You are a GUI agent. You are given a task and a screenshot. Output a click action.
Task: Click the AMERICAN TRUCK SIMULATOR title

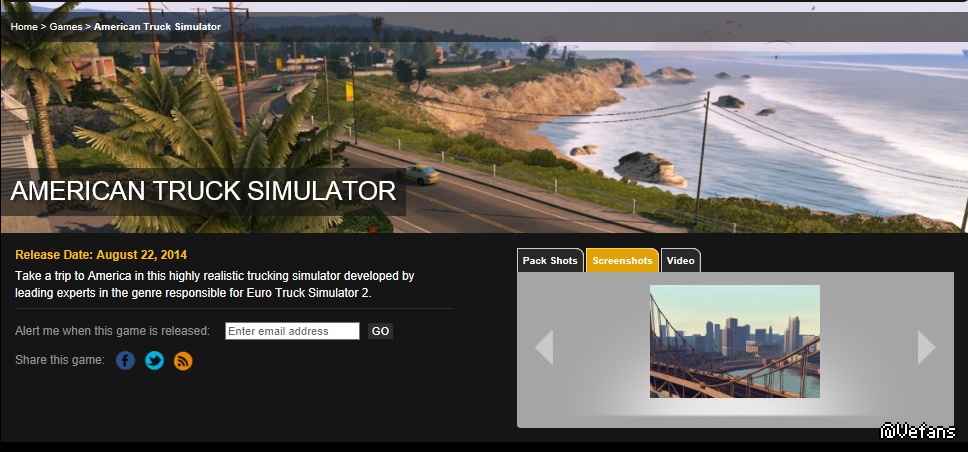(203, 191)
